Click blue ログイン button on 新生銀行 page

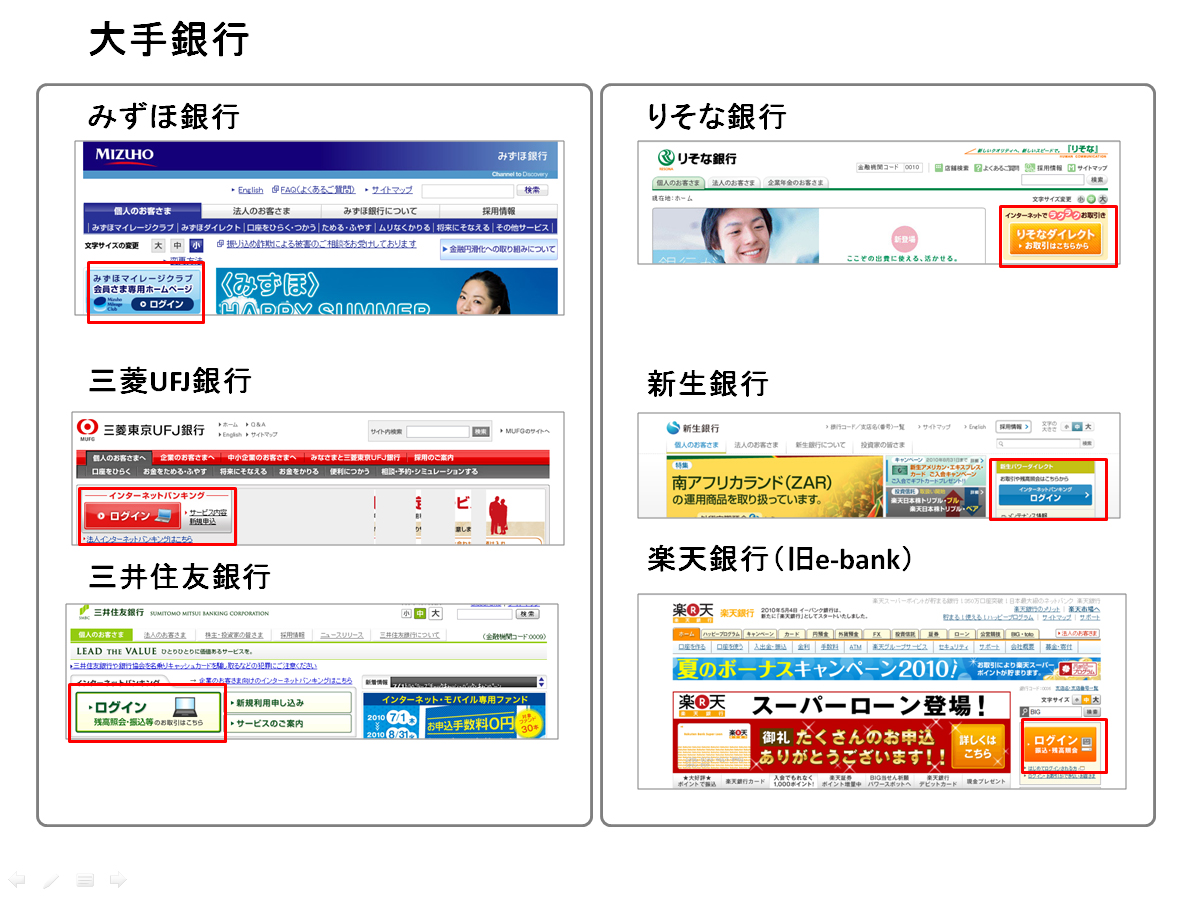(x=1045, y=495)
